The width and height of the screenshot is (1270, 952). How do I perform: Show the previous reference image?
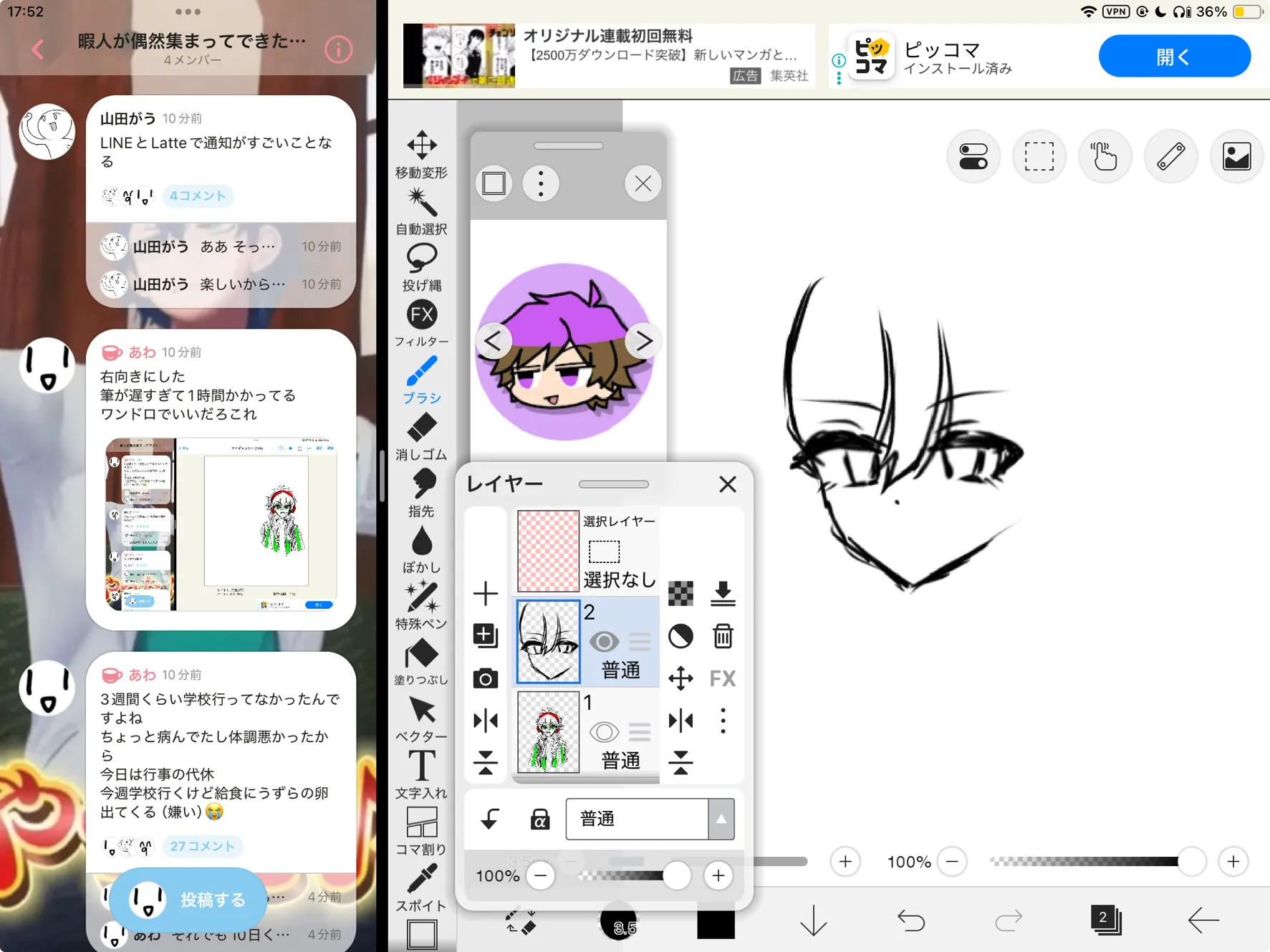(494, 342)
